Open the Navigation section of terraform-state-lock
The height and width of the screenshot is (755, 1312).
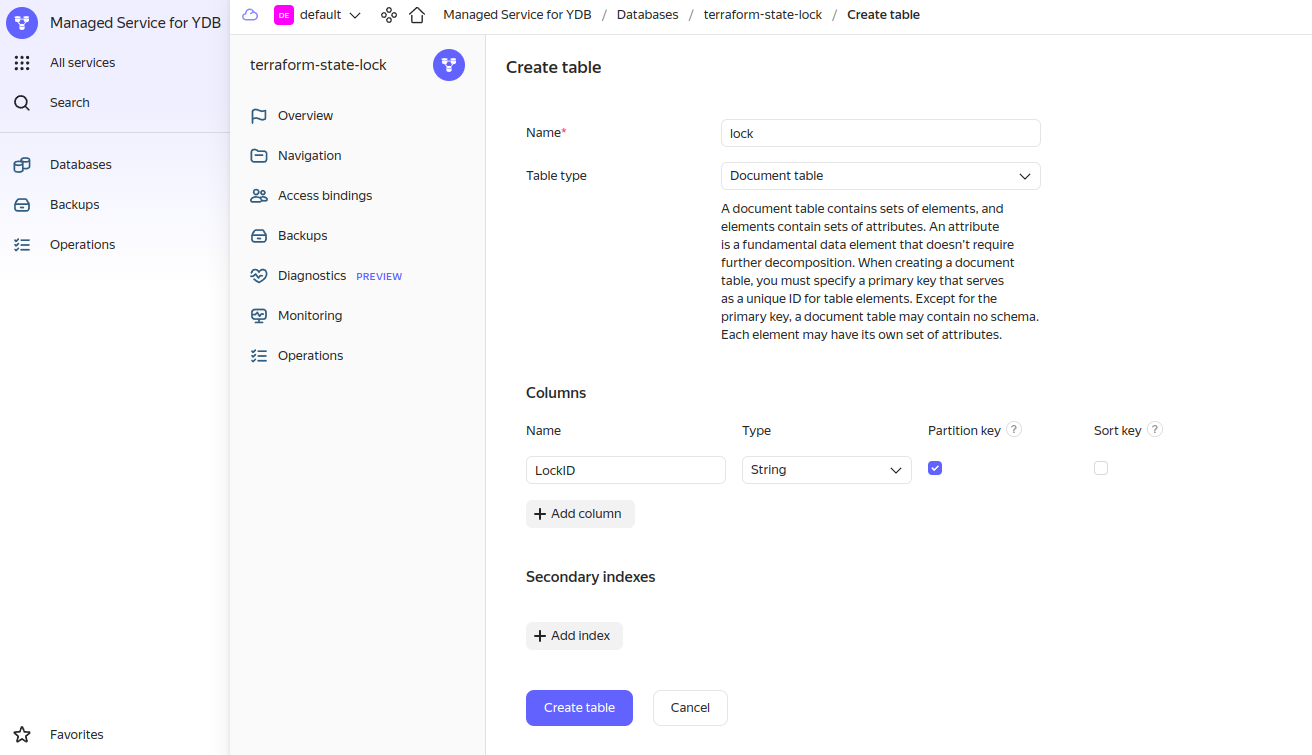310,155
